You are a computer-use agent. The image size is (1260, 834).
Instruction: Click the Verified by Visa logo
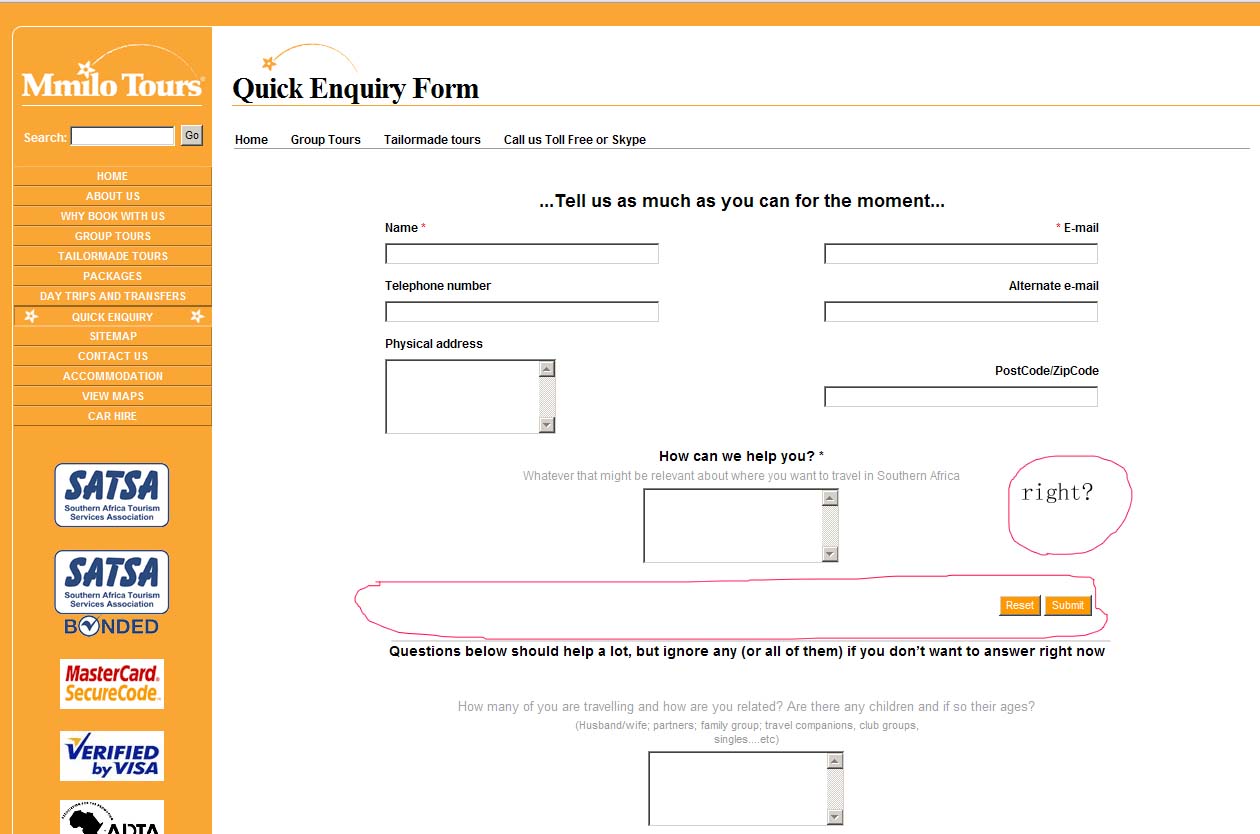click(x=112, y=756)
